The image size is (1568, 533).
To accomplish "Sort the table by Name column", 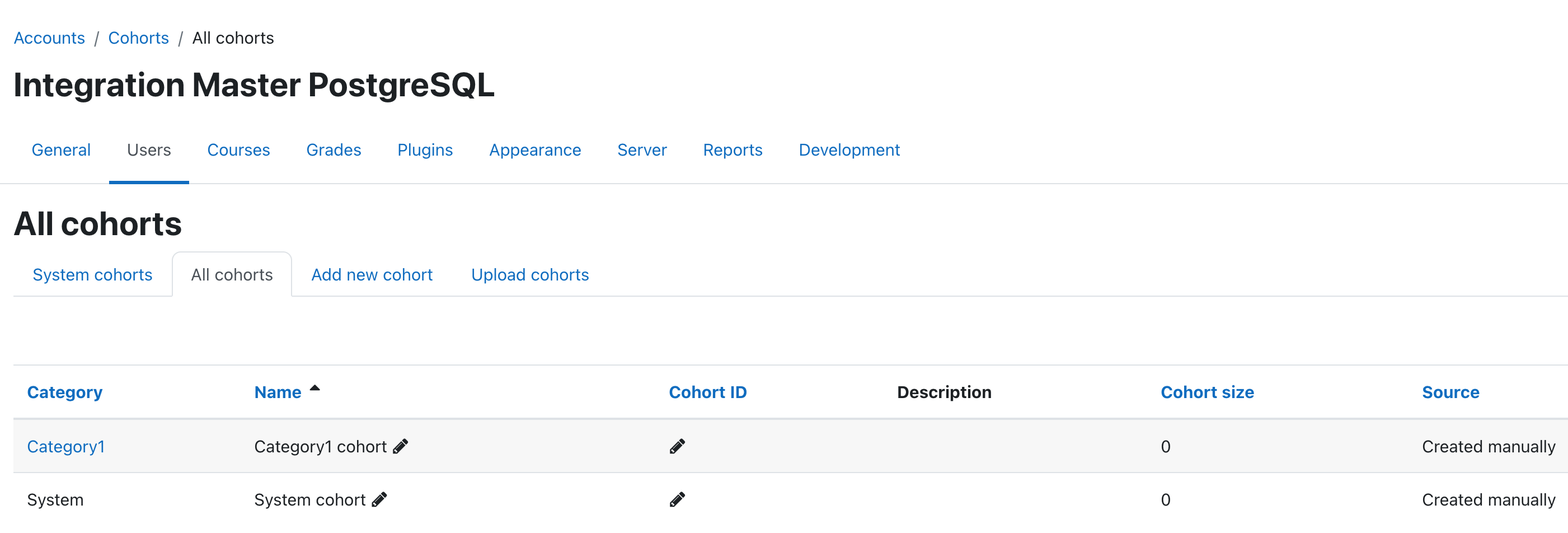I will [x=278, y=392].
